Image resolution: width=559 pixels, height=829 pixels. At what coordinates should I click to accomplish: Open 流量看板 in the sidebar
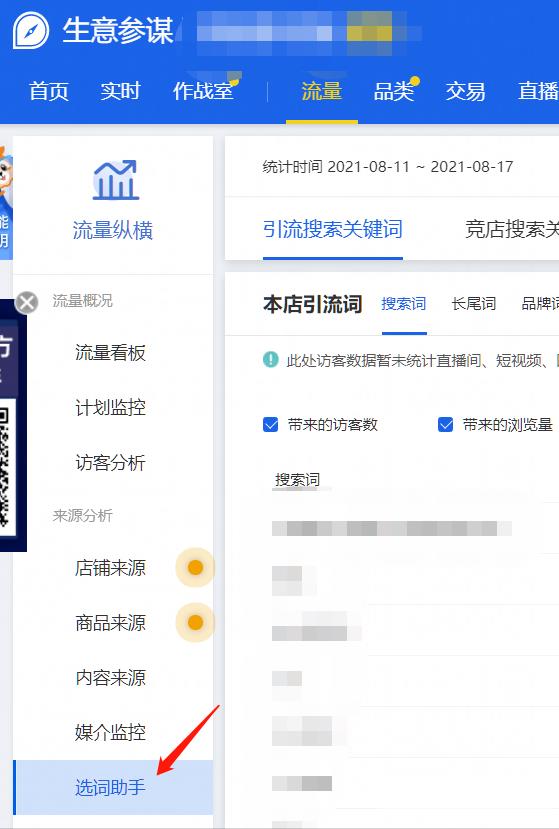pos(110,353)
